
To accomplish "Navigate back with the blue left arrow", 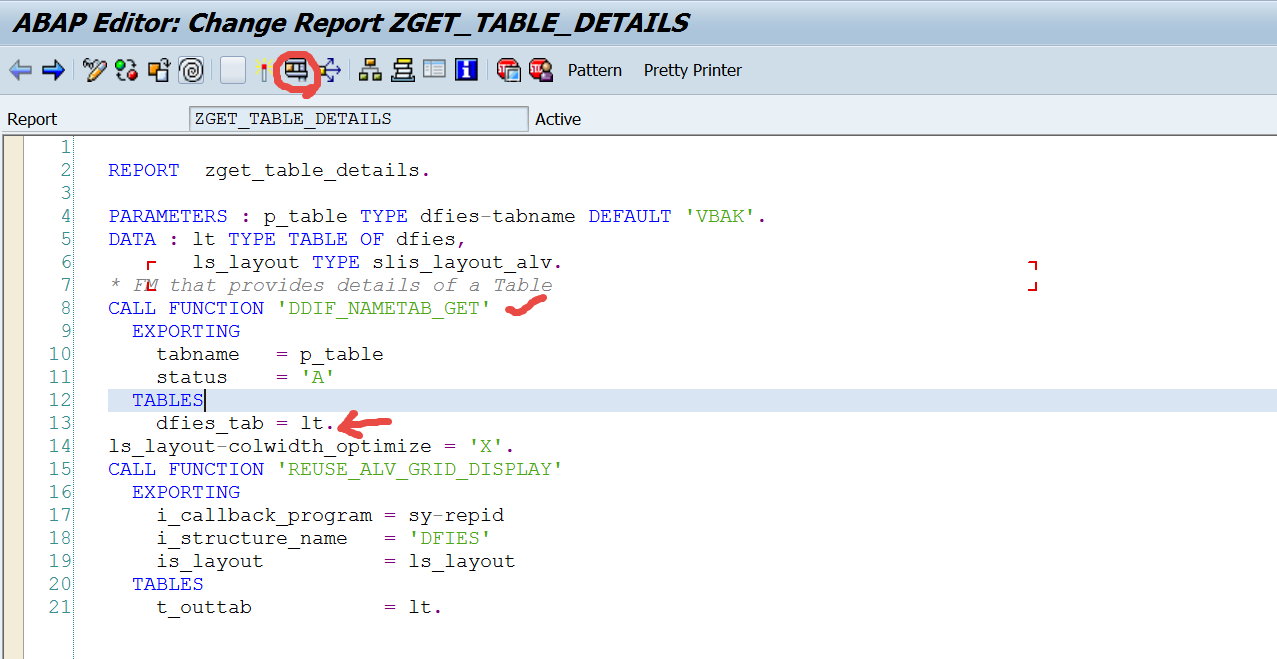I will coord(22,70).
